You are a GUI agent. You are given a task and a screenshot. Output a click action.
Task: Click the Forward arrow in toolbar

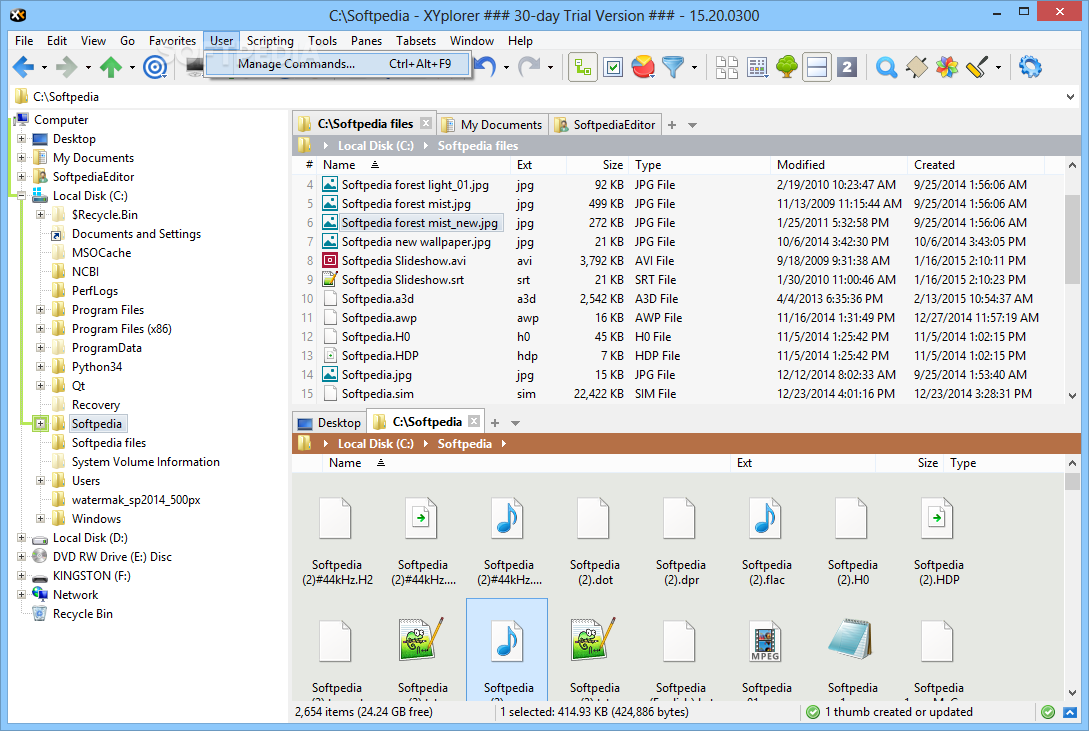click(x=67, y=67)
